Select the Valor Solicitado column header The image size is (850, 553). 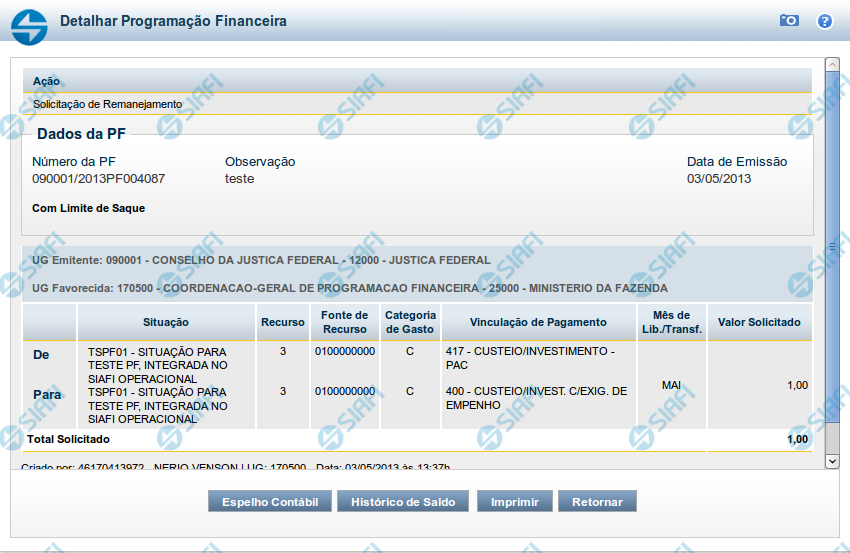pos(759,323)
